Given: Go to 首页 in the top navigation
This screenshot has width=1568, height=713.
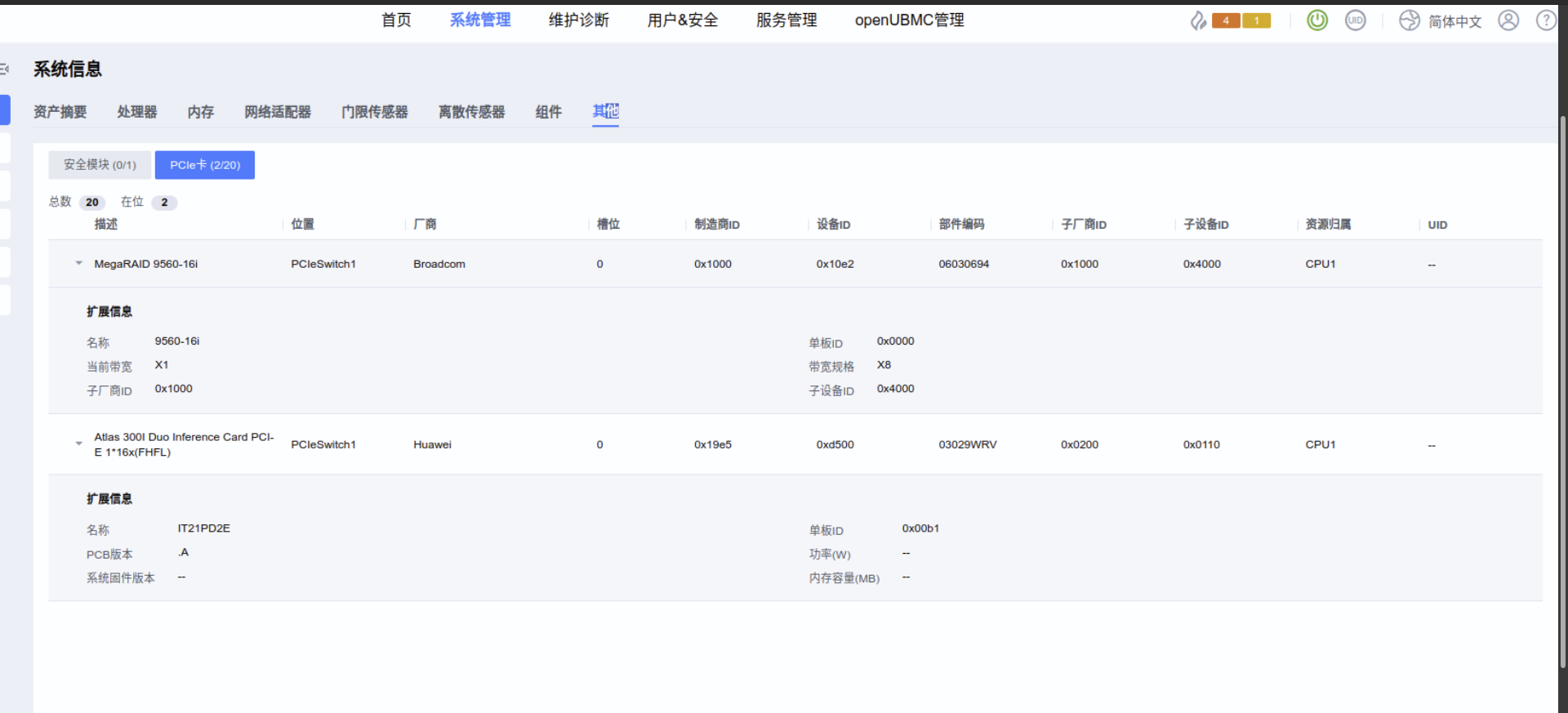Looking at the screenshot, I should [x=396, y=20].
